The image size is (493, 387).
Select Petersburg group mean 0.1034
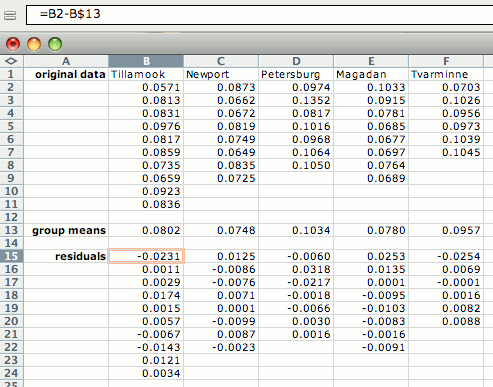(296, 230)
